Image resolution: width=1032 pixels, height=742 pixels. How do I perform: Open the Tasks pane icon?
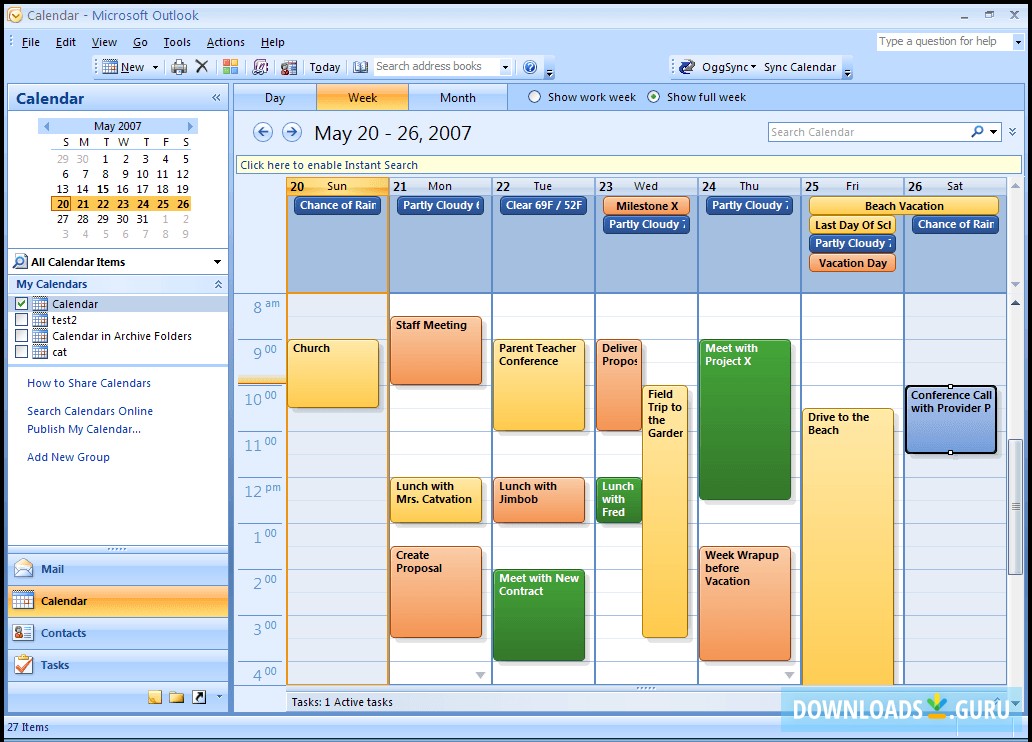[23, 665]
